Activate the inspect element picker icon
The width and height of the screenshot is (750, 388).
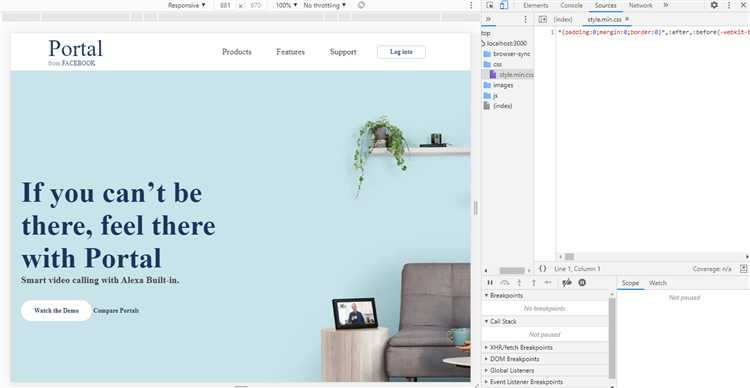[490, 5]
